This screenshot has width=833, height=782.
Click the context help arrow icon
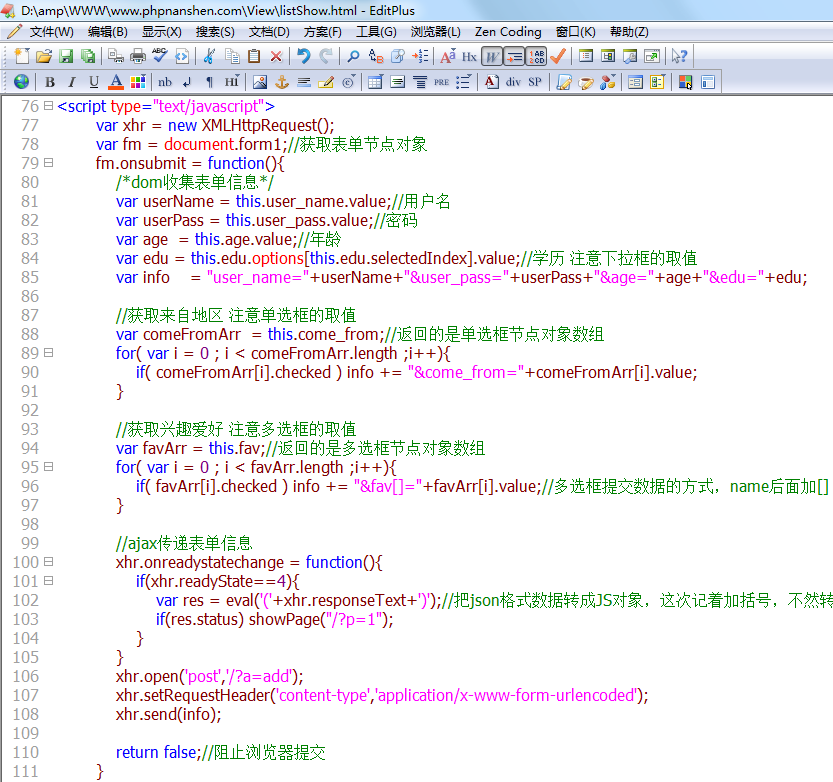(x=679, y=56)
